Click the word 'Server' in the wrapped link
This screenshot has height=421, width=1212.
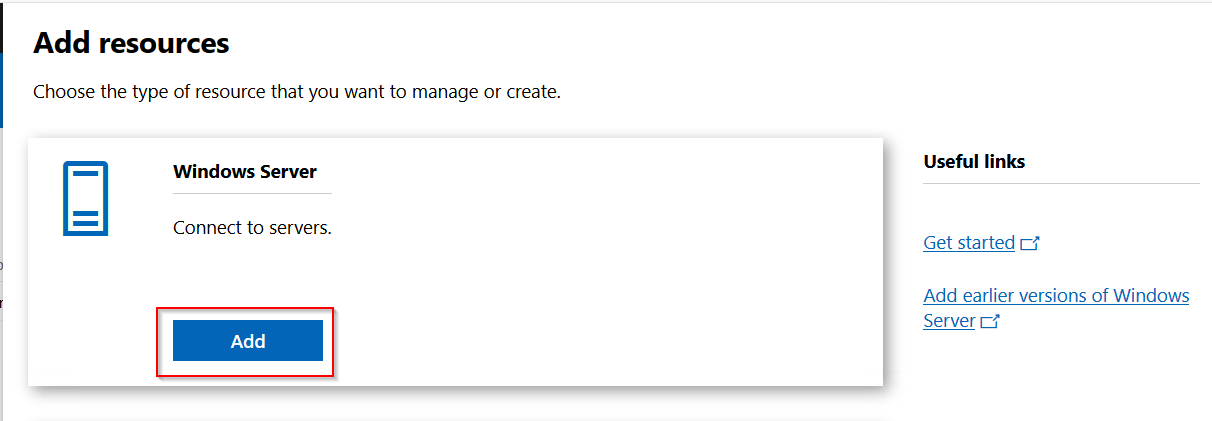tap(949, 321)
